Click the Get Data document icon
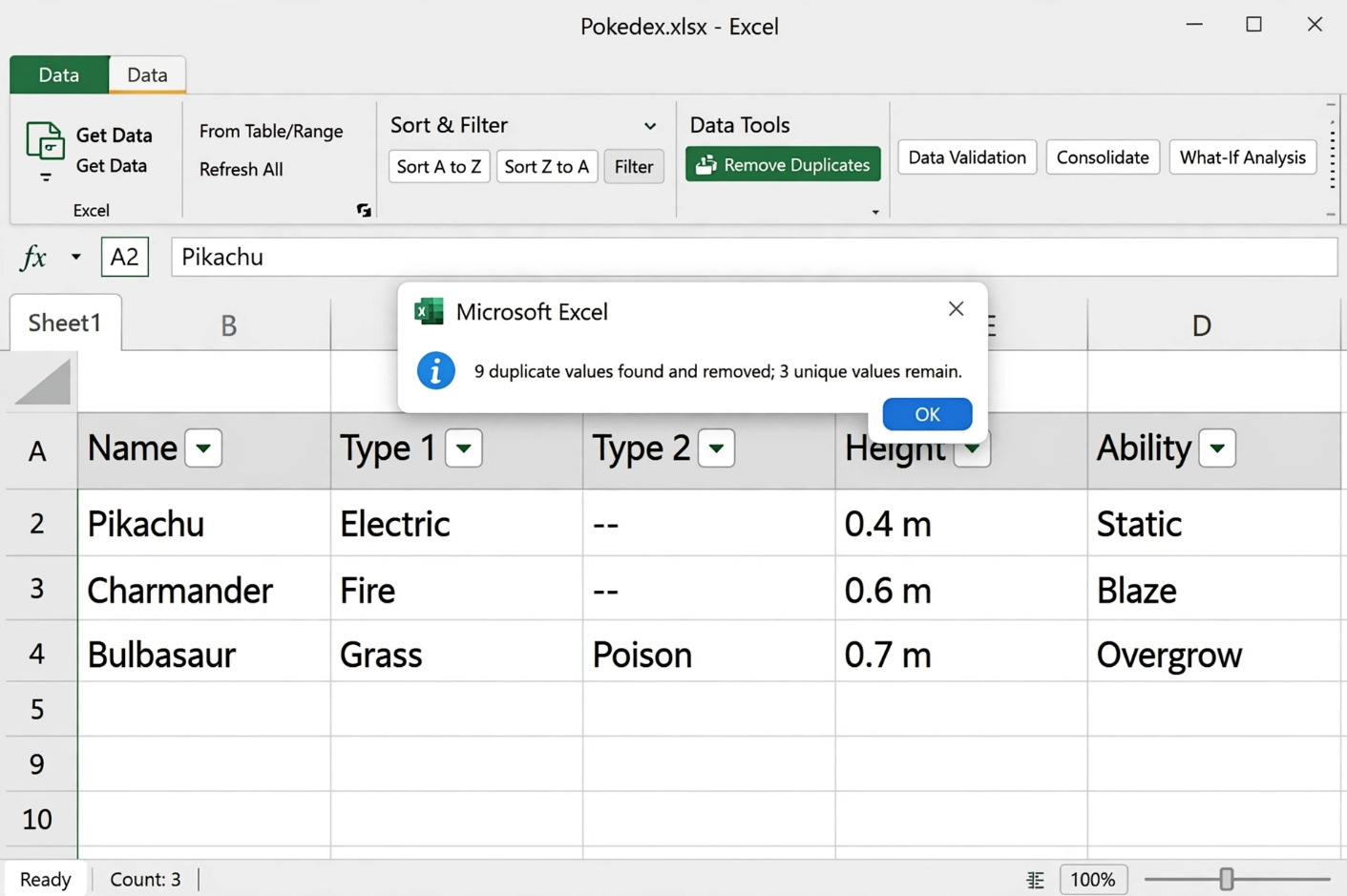 click(45, 141)
